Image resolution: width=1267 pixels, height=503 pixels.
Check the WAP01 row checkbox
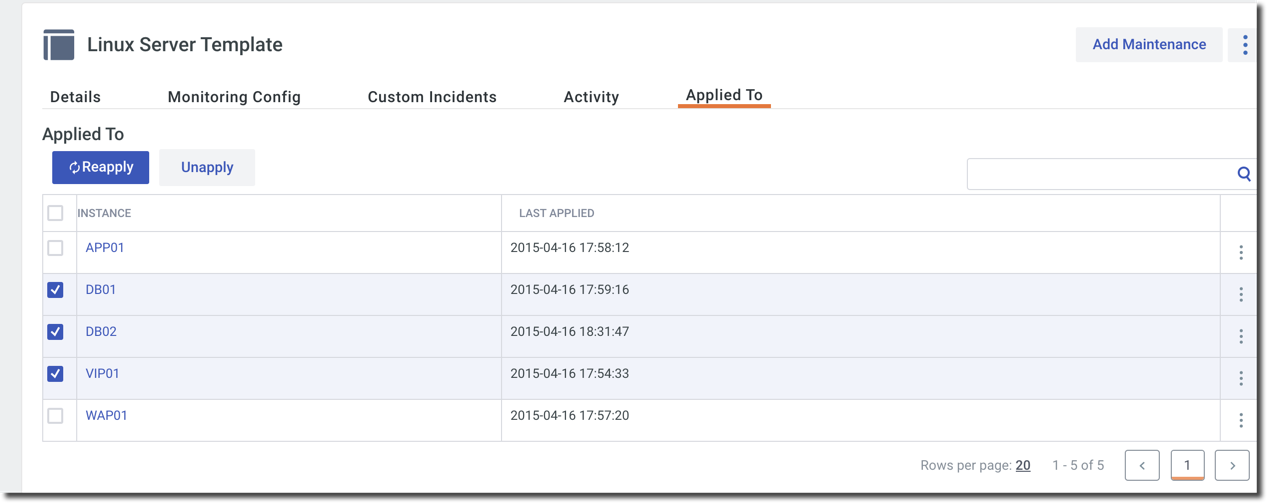[56, 416]
